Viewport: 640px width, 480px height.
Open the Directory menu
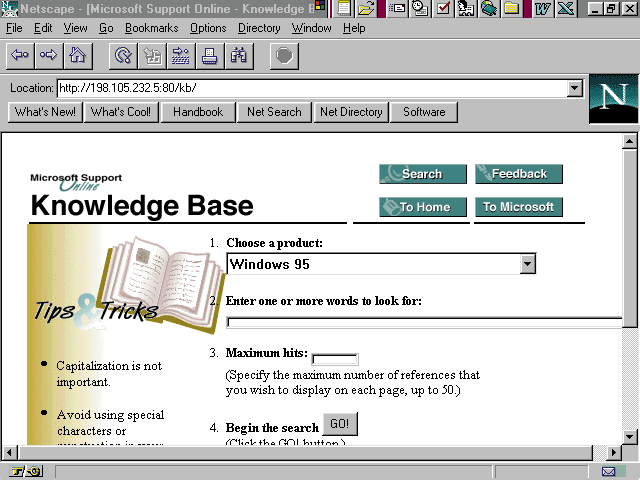click(x=259, y=28)
